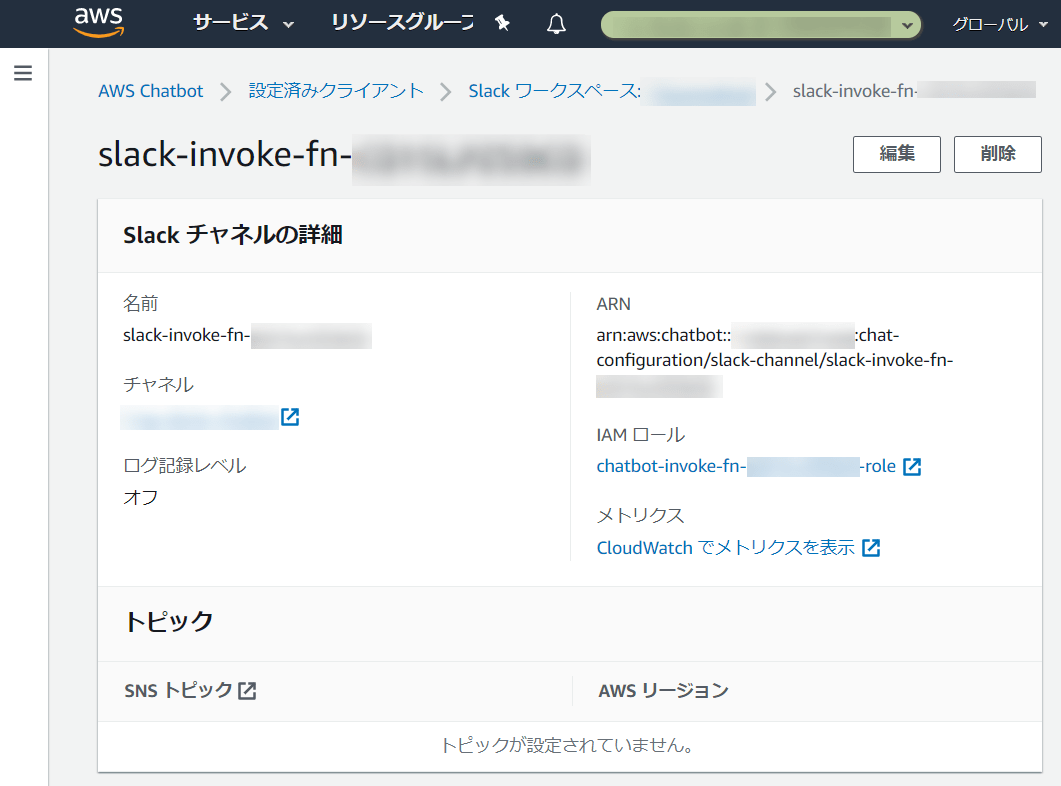This screenshot has height=786, width=1061.
Task: Open the chatbot-invoke-fn role link
Action: point(746,466)
